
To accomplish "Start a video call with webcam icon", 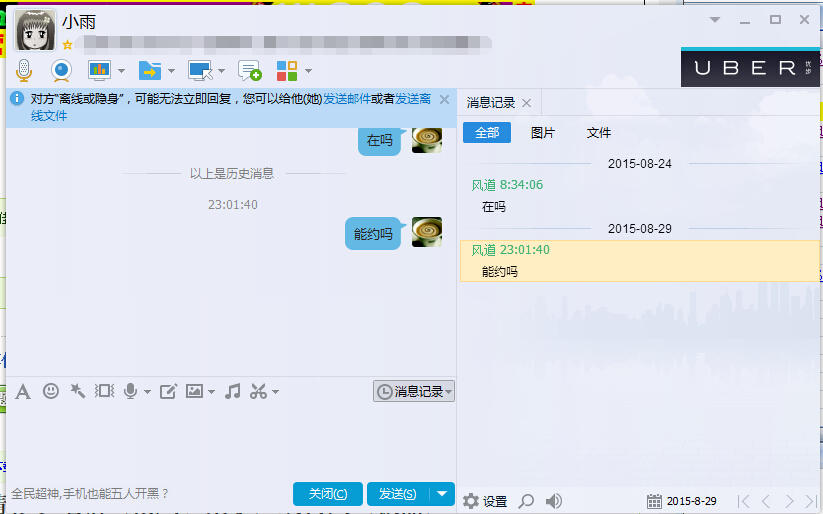I will click(61, 70).
